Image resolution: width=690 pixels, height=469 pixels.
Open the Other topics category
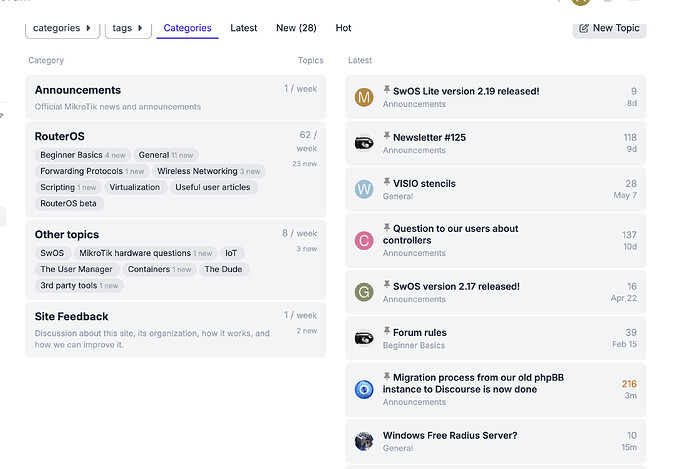coord(67,234)
